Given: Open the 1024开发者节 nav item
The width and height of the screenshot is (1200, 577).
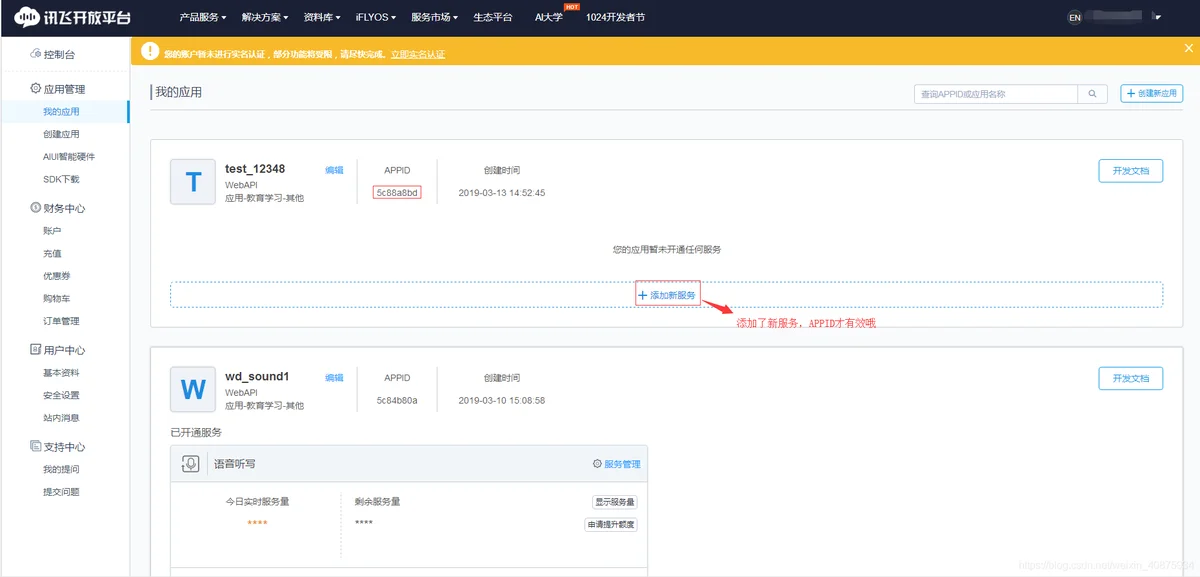Looking at the screenshot, I should pyautogui.click(x=615, y=17).
